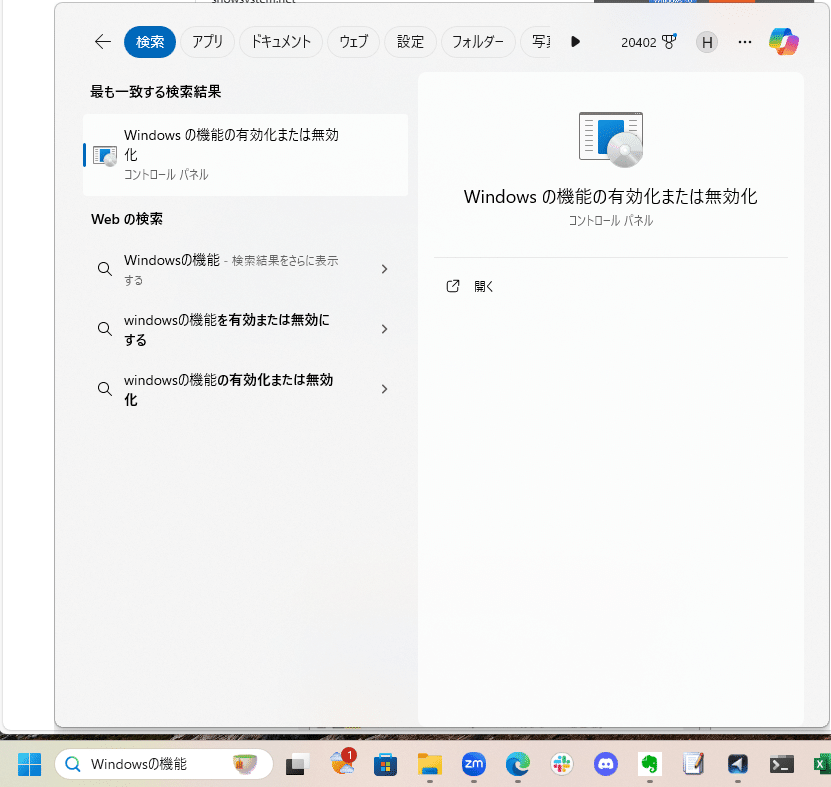Select the 検索 filter tab
The image size is (831, 787).
coord(150,42)
